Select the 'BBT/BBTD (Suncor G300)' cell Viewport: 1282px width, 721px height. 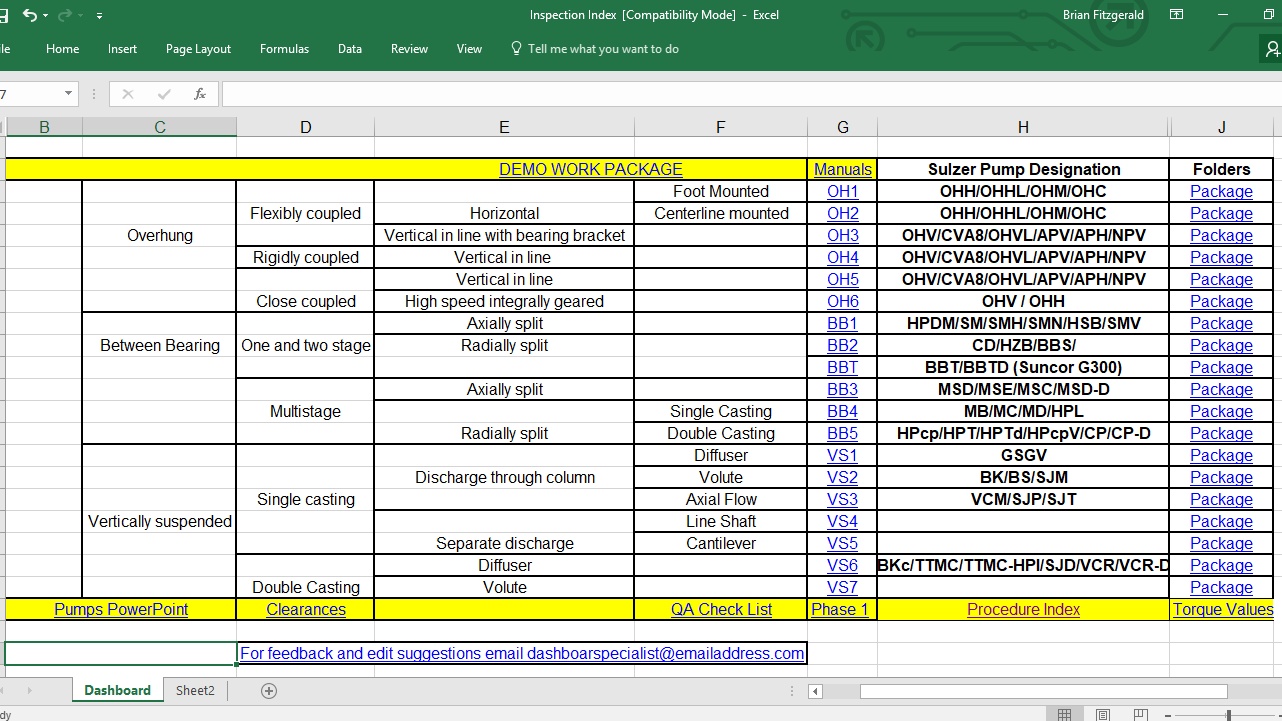1024,368
